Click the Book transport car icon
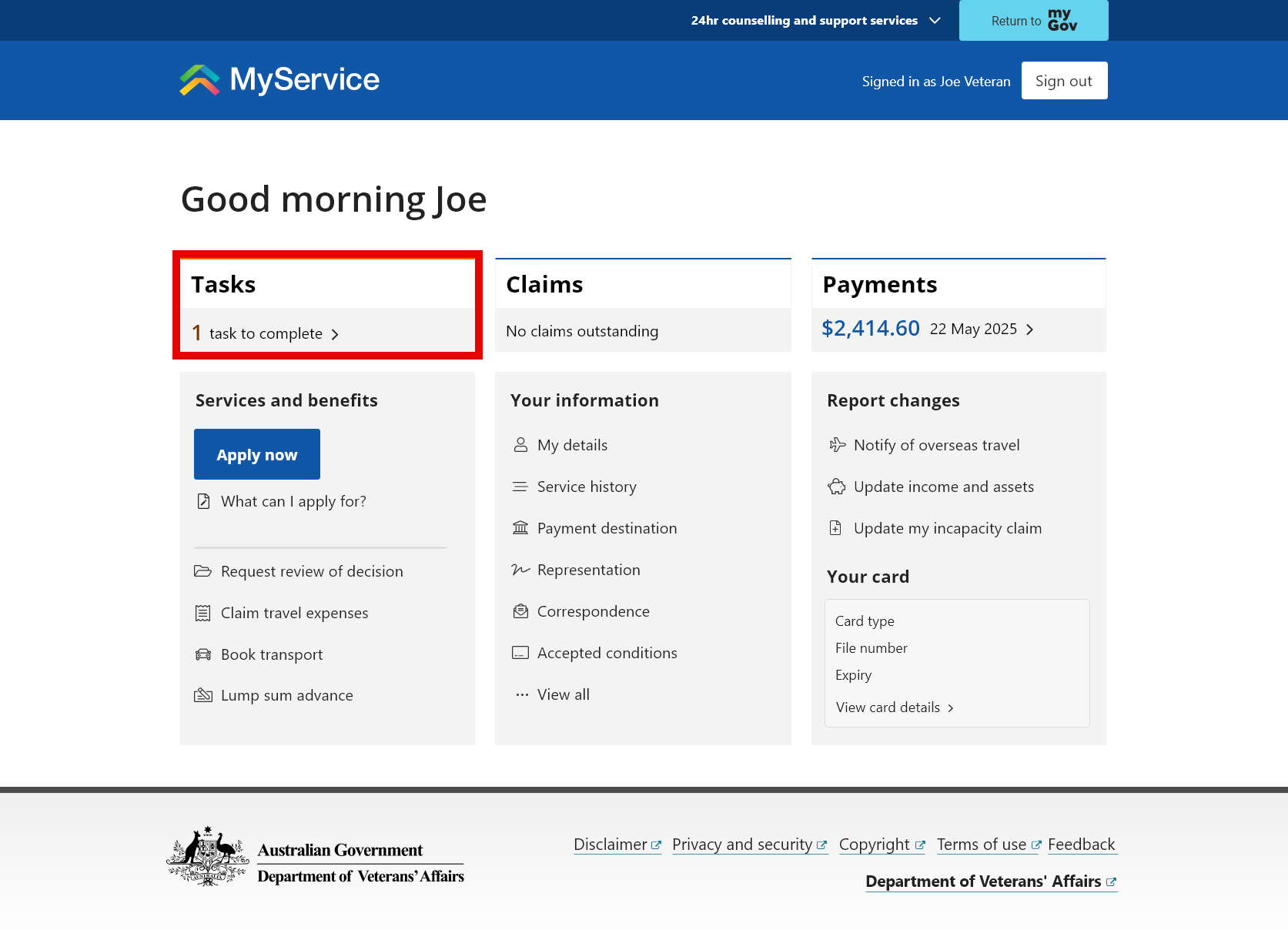This screenshot has height=940, width=1288. tap(203, 654)
